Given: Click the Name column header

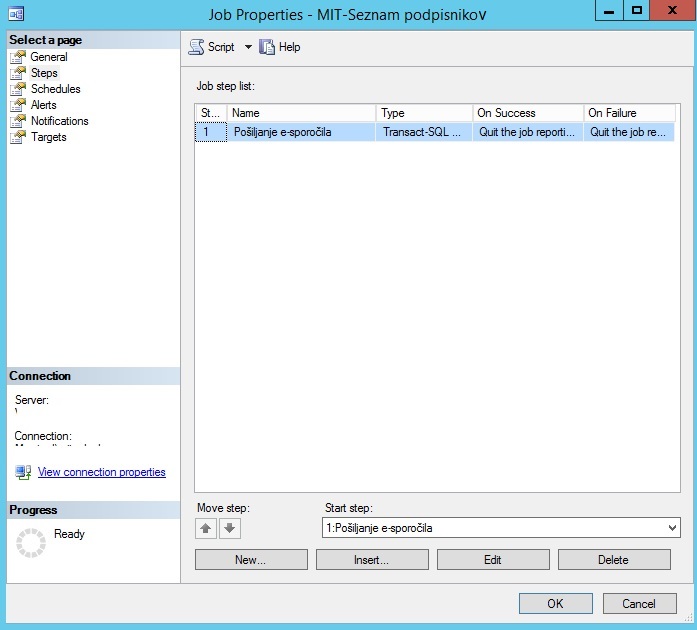Looking at the screenshot, I should 301,113.
